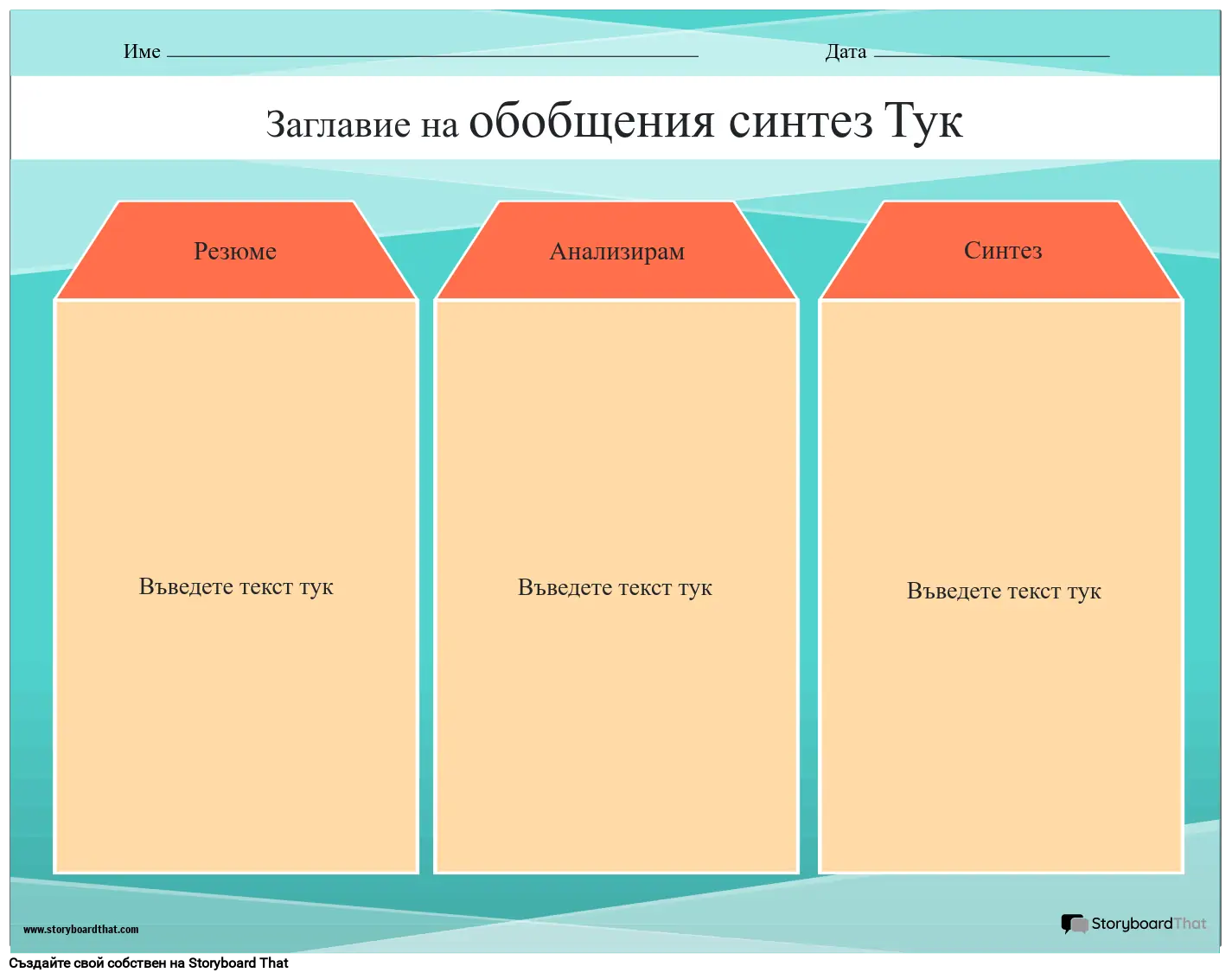Click the "Storyboard" wordmark in the logo
Image resolution: width=1232 pixels, height=979 pixels.
[x=1132, y=924]
